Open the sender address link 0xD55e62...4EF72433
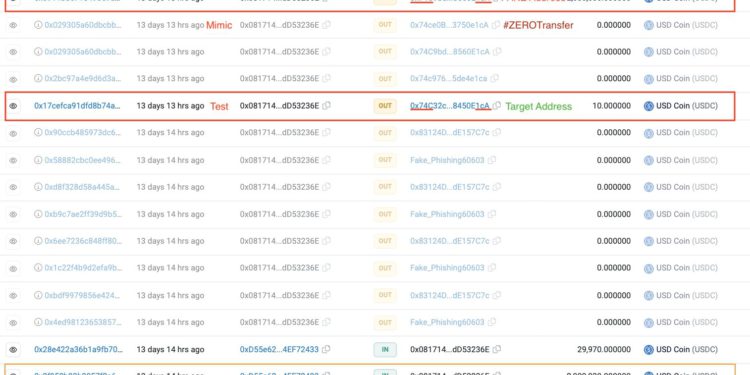750x375 pixels. pyautogui.click(x=279, y=350)
